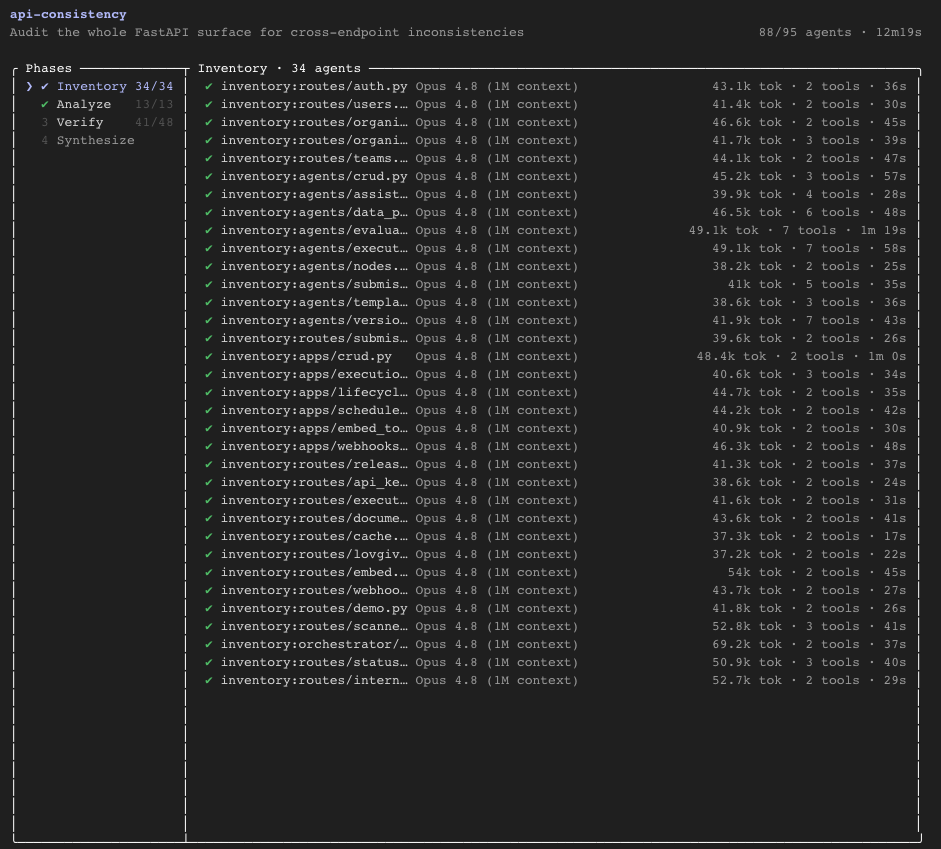Click the checkmark for inventory:agents/templa row
Viewport: 941px width, 849px height.
[209, 302]
